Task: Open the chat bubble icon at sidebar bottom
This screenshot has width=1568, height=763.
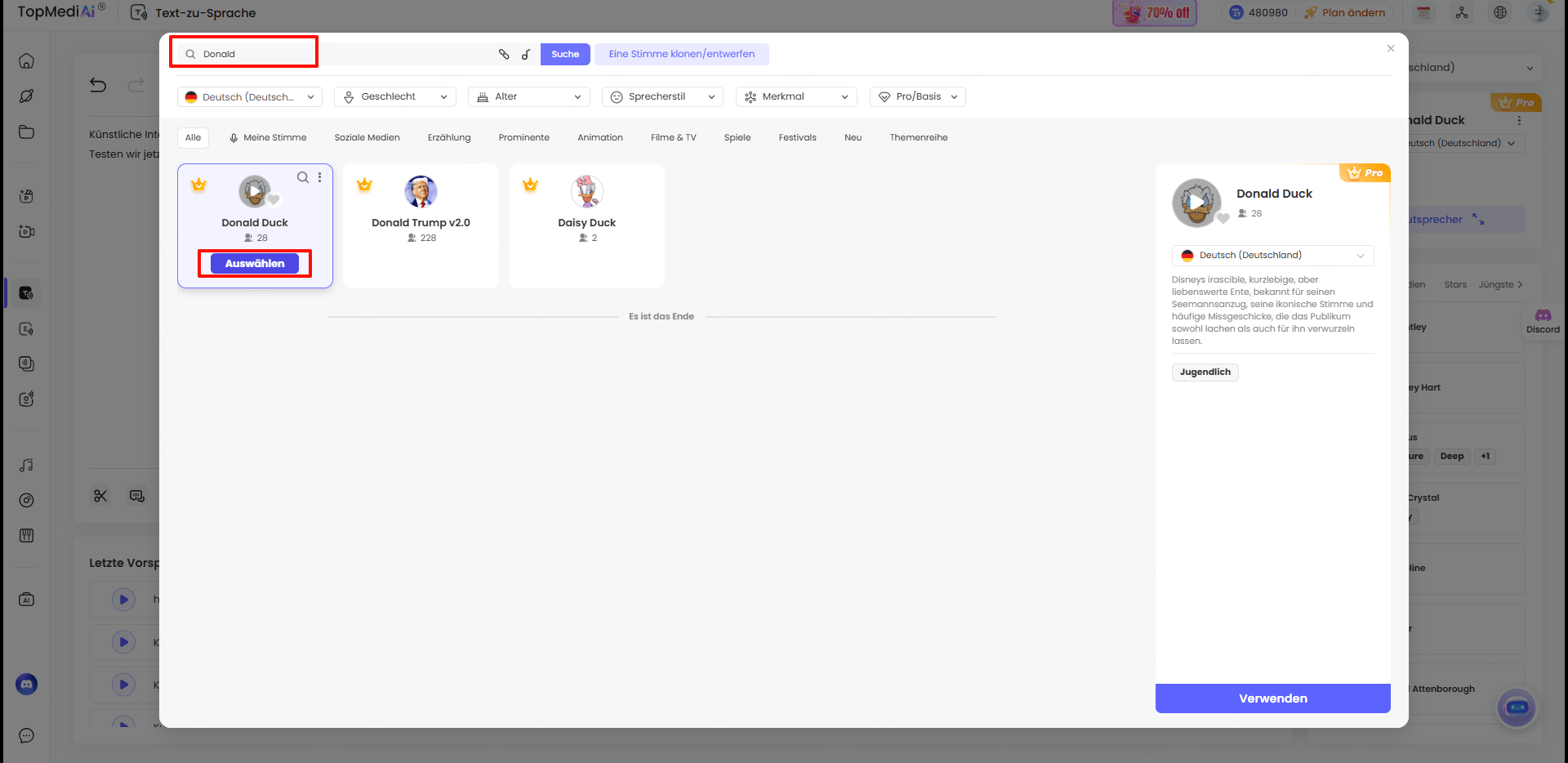Action: pos(26,735)
